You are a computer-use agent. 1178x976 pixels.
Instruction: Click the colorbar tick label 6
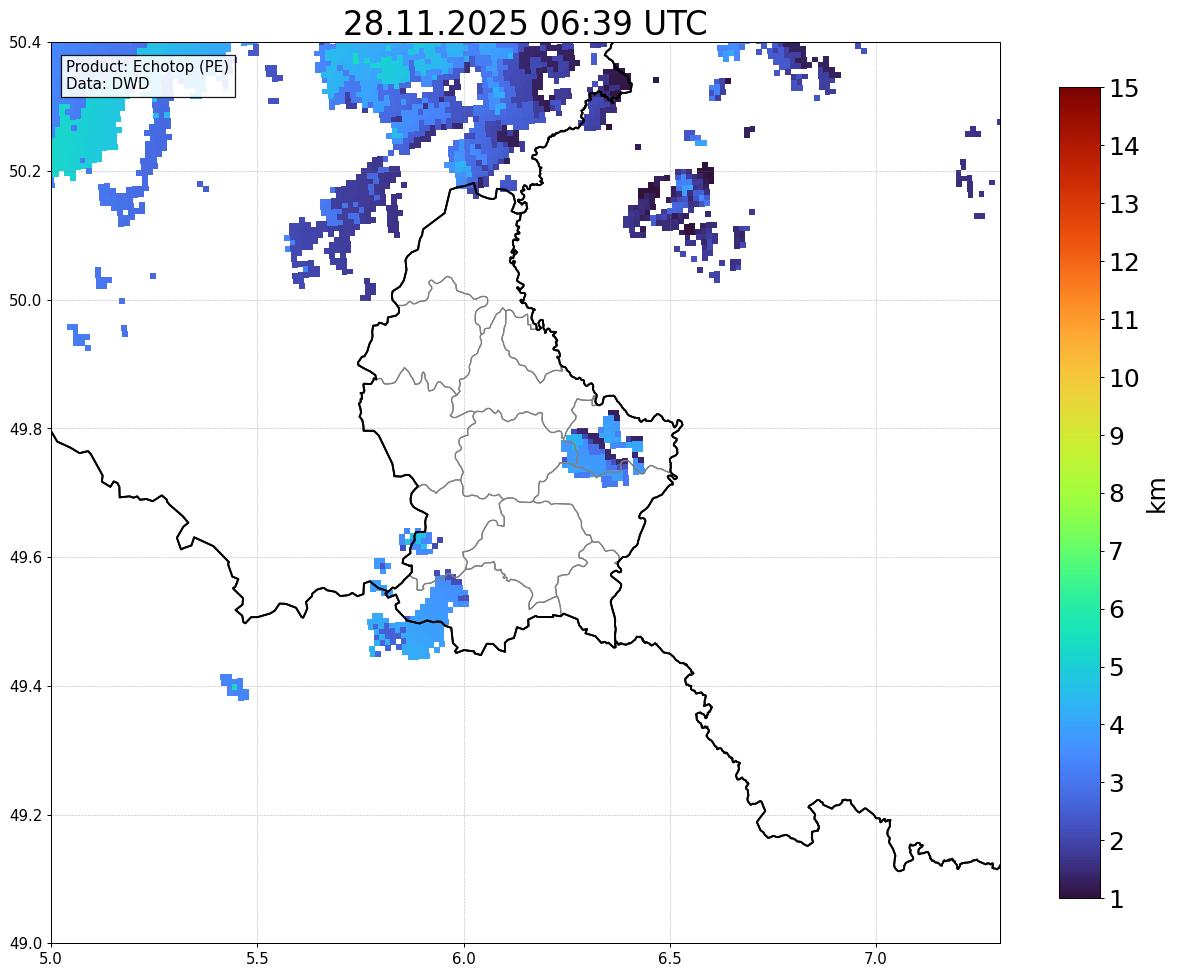click(1117, 609)
